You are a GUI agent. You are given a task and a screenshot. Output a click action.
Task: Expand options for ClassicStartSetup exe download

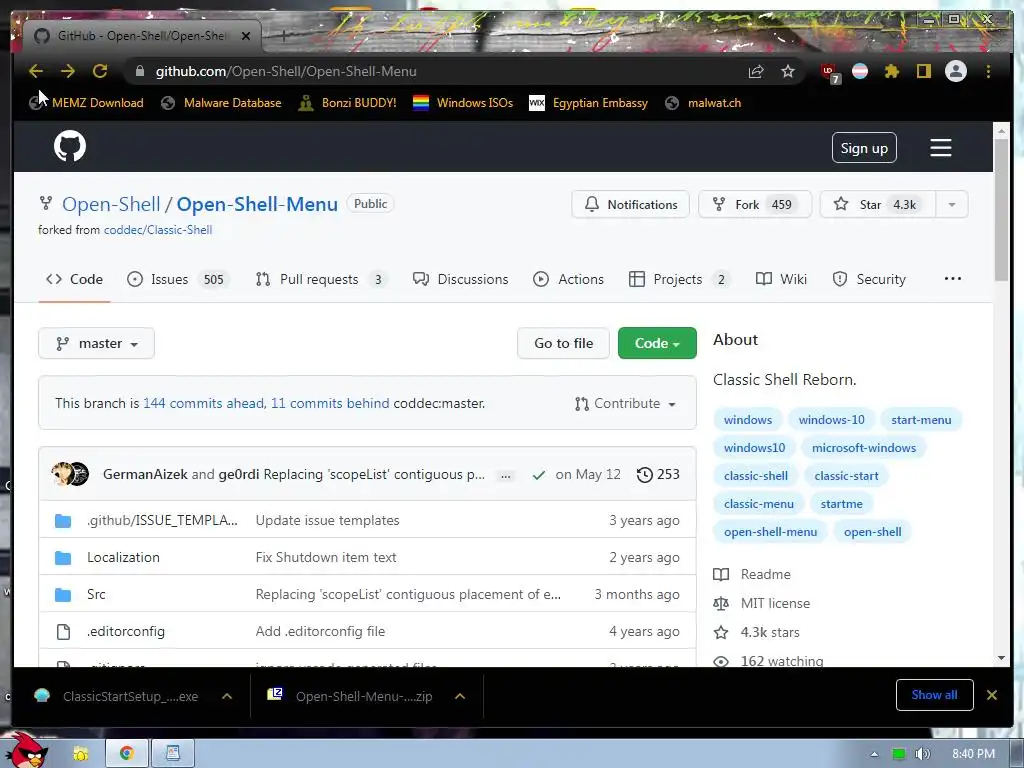coord(227,696)
